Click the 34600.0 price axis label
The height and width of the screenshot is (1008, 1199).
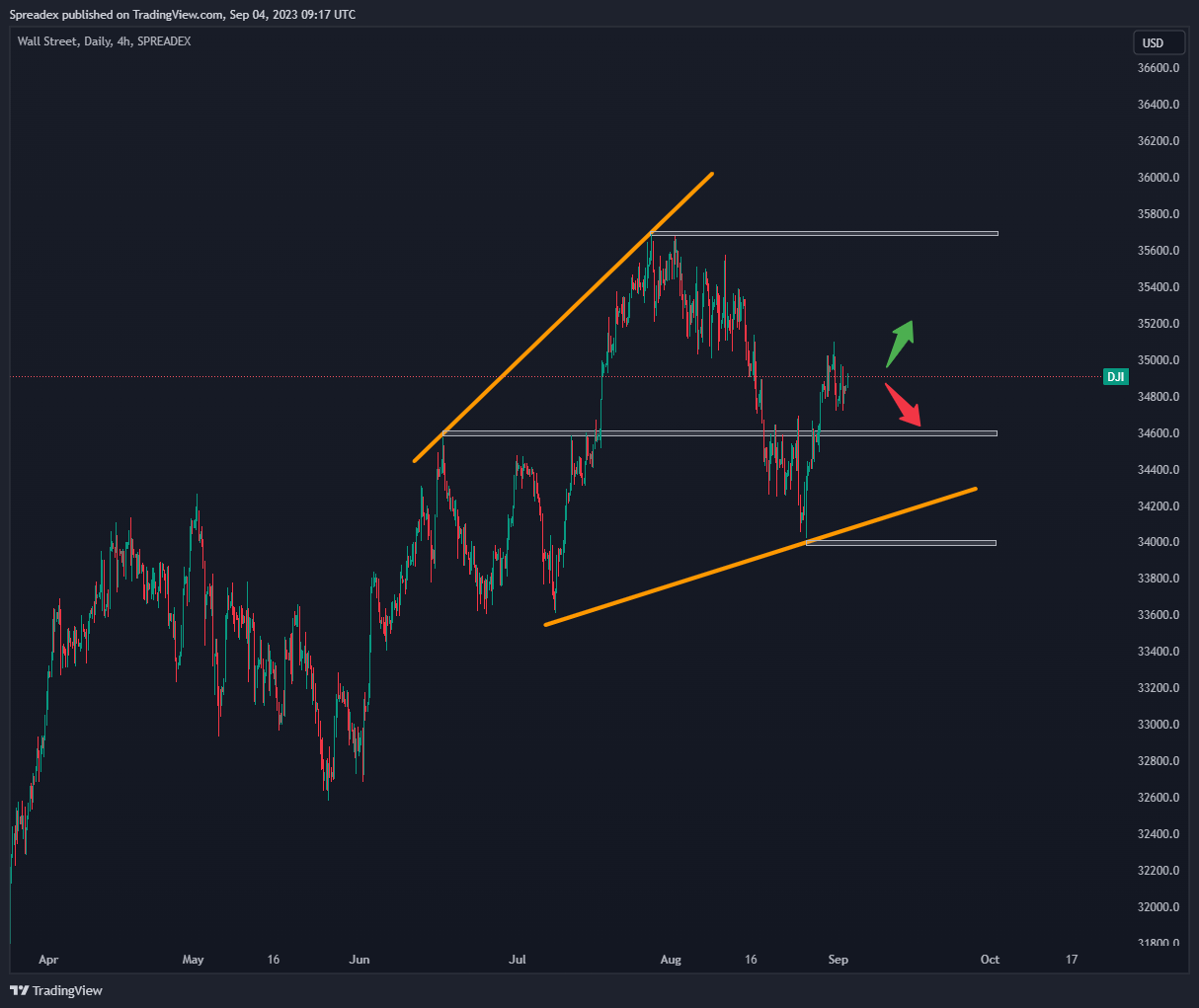(1159, 433)
